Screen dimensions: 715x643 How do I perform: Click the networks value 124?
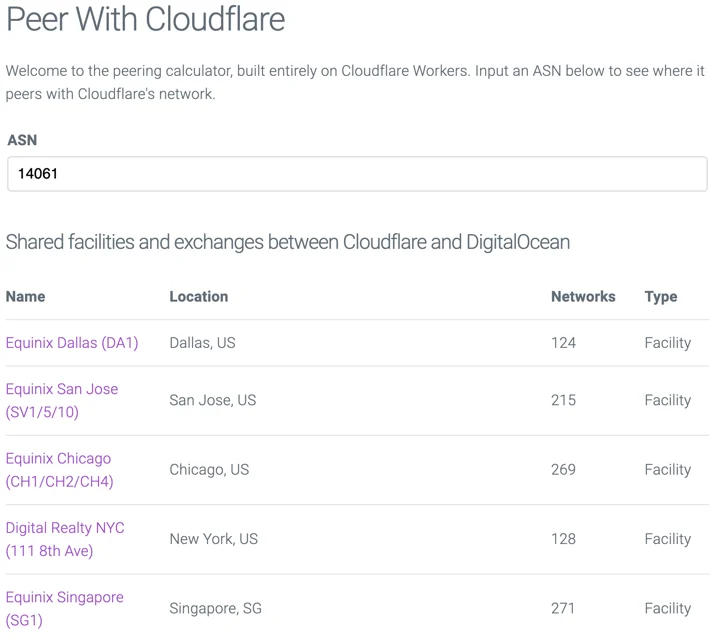[564, 343]
